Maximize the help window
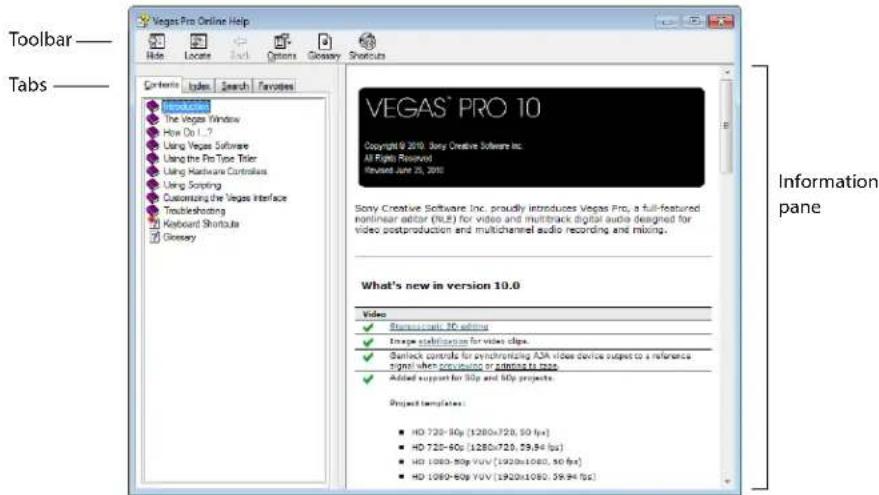This screenshot has height=495, width=879. click(x=694, y=21)
